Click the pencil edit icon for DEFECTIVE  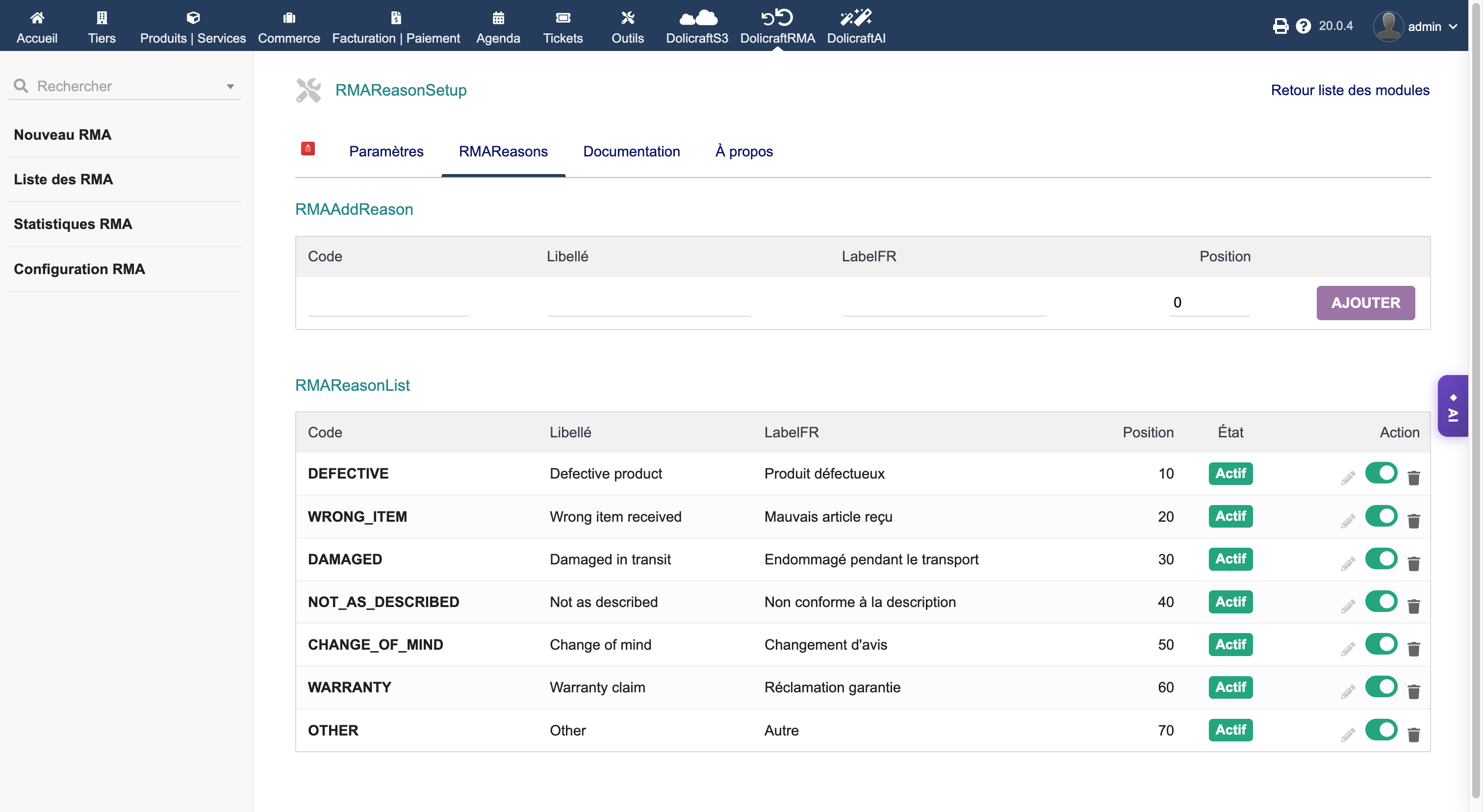tap(1347, 477)
